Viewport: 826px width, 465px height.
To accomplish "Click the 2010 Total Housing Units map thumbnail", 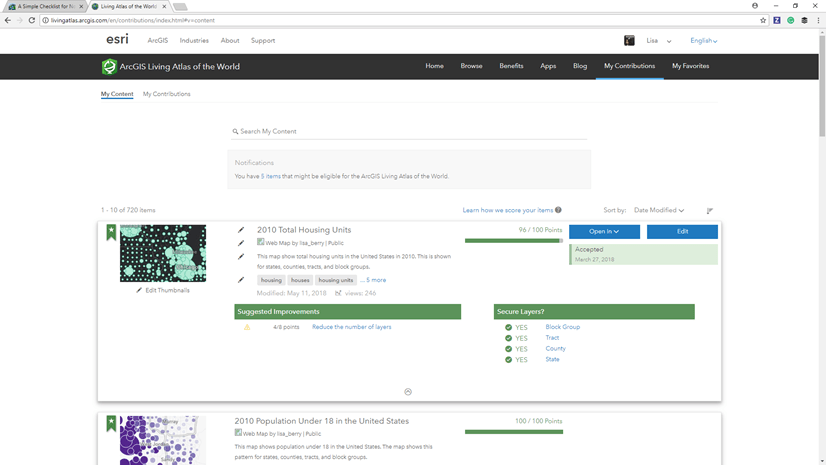I will coord(163,253).
